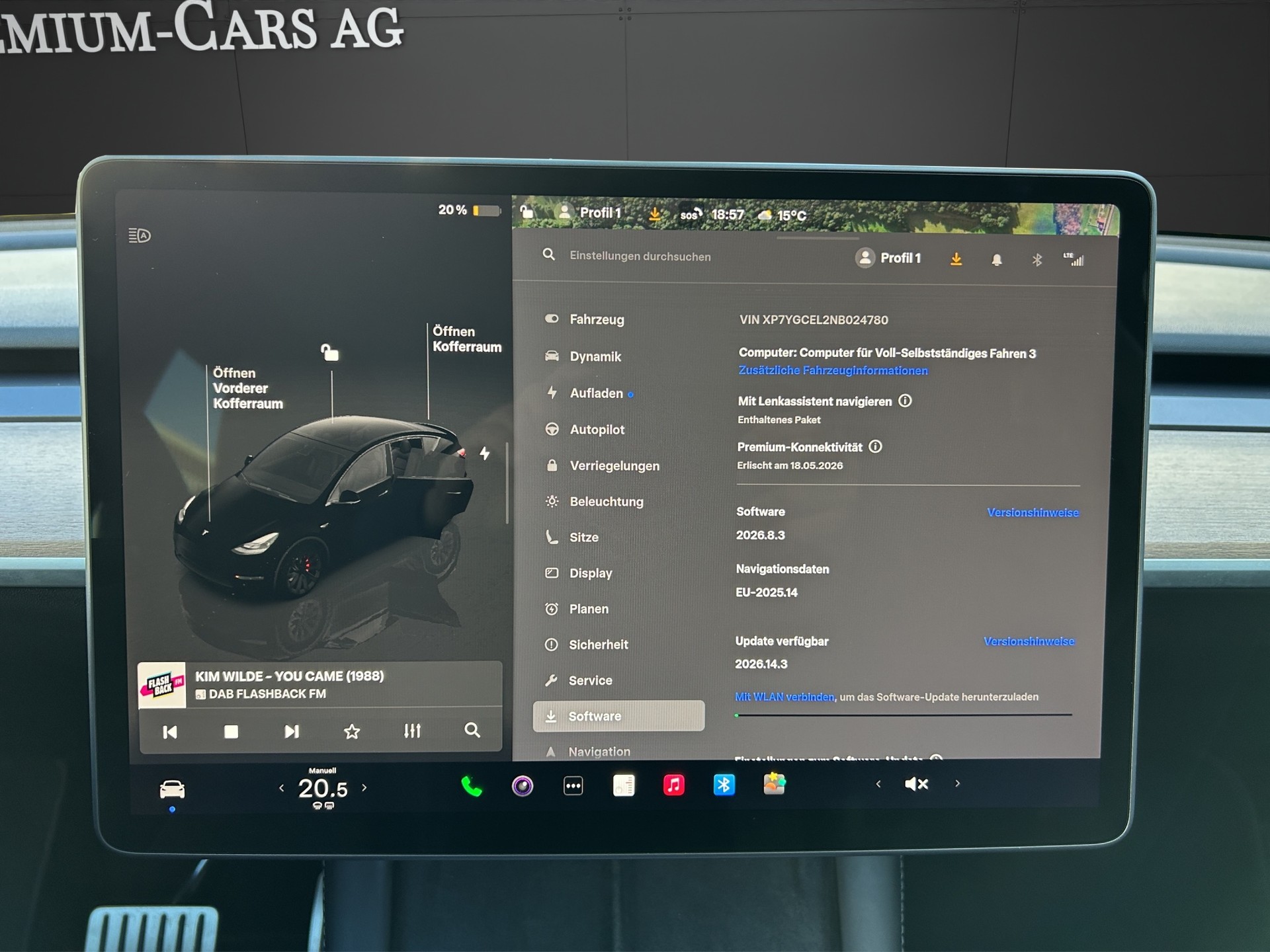The height and width of the screenshot is (952, 1270).
Task: Tap Öffnen Kofferraum for the rear trunk
Action: [x=467, y=339]
